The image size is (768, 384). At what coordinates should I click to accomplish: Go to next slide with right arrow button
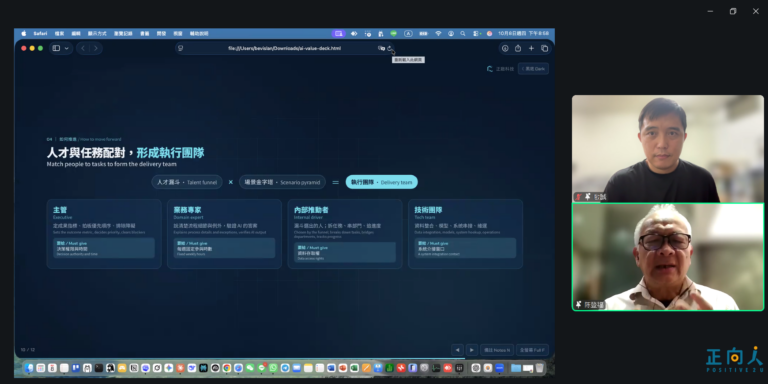point(472,350)
